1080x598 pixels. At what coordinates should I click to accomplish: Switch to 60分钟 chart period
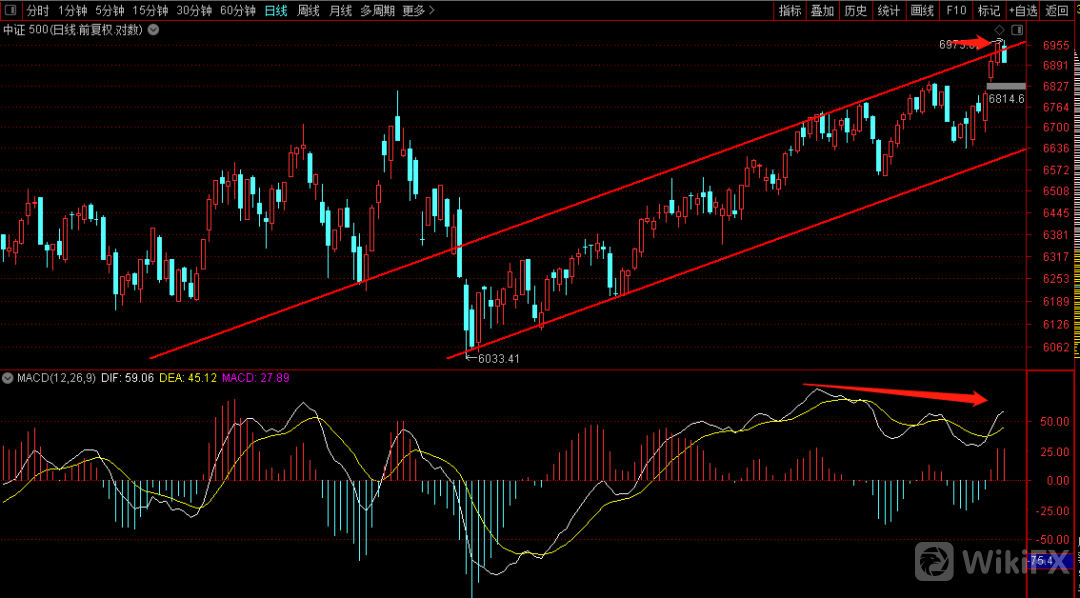point(237,11)
